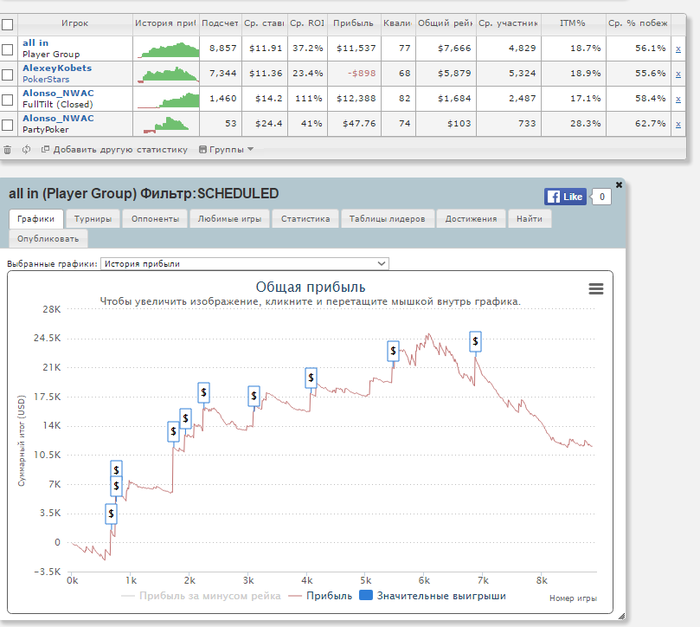Toggle Значительные выигрыши legend series
The height and width of the screenshot is (627, 700).
(x=433, y=596)
